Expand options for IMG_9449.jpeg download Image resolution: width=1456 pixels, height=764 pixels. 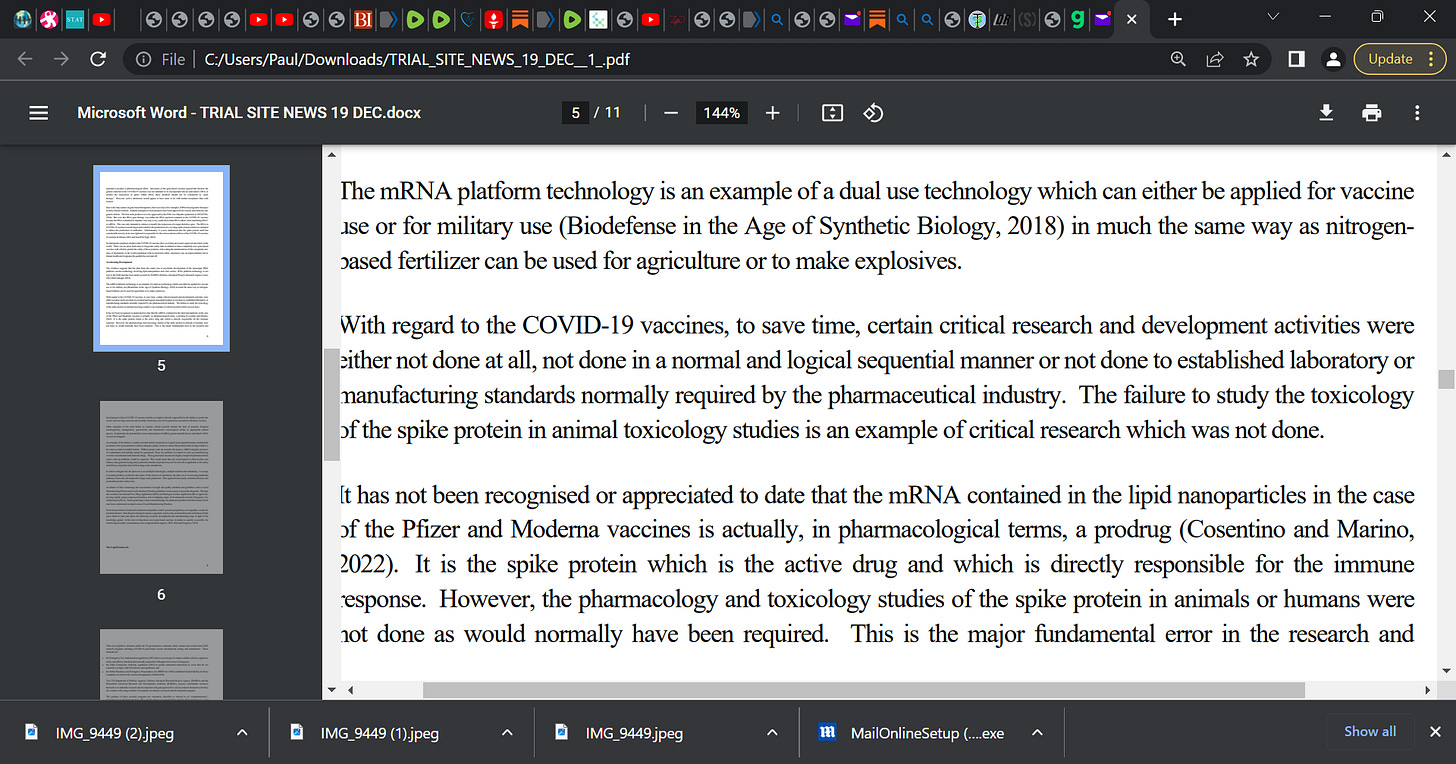771,733
